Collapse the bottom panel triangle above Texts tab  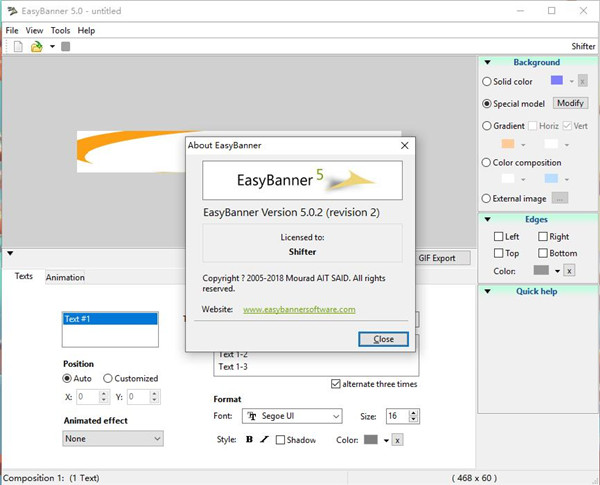10,253
